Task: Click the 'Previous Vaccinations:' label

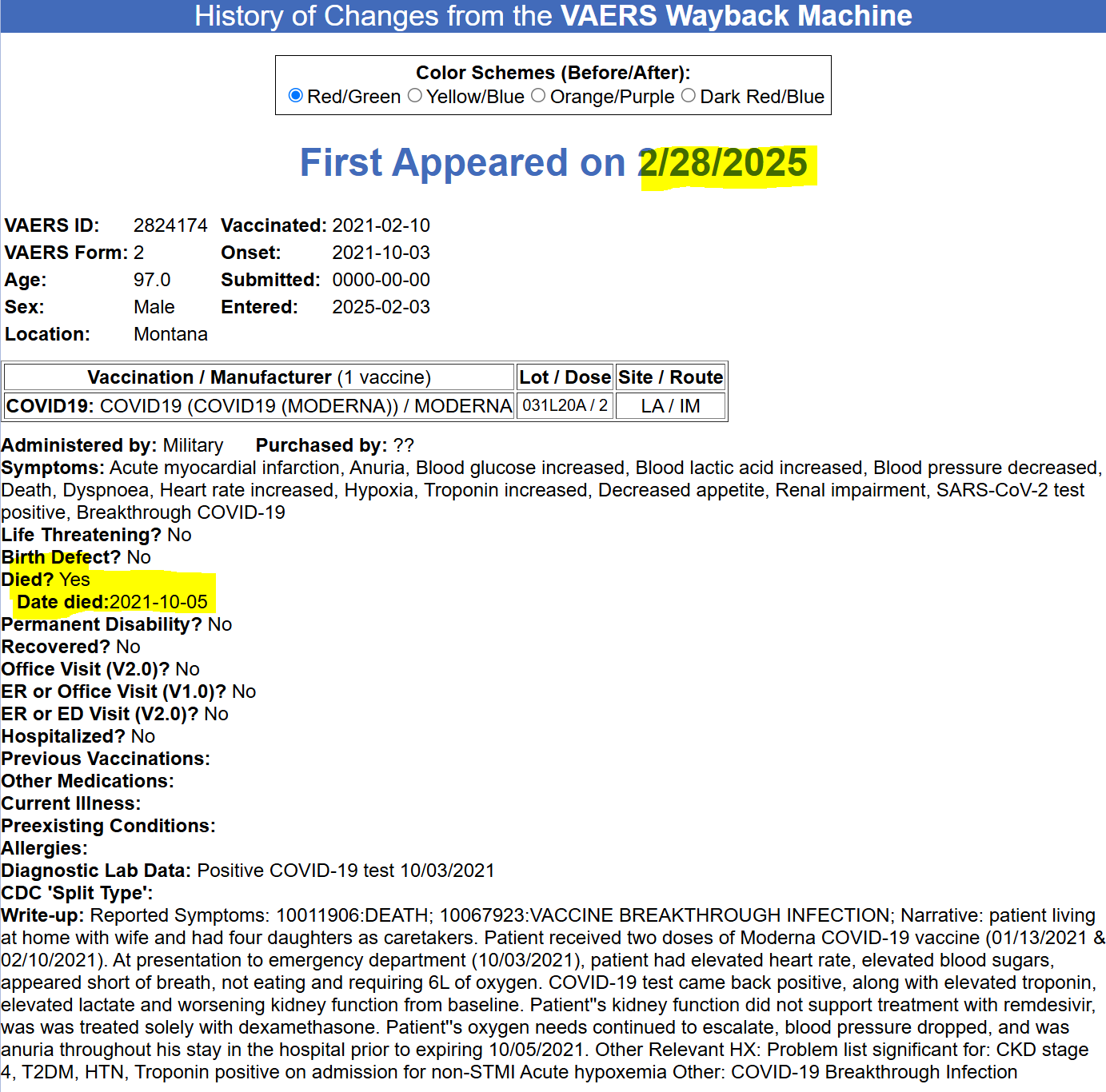Action: point(106,759)
